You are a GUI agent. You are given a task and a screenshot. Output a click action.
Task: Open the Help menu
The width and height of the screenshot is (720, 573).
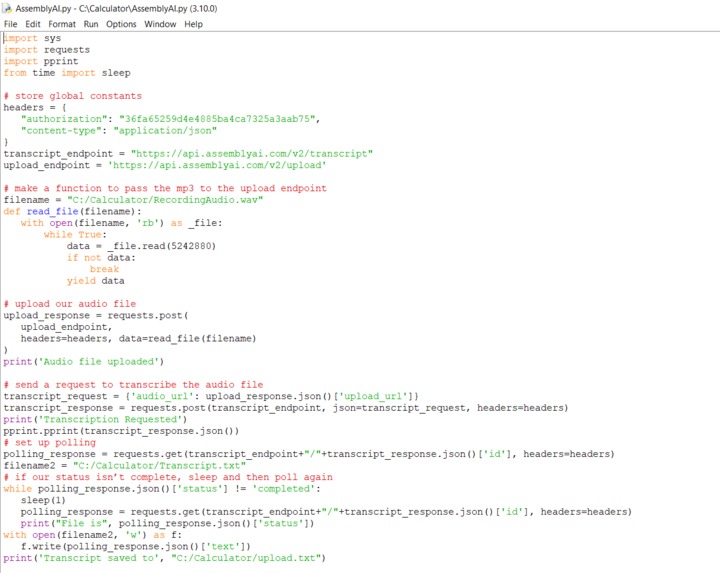tap(193, 24)
